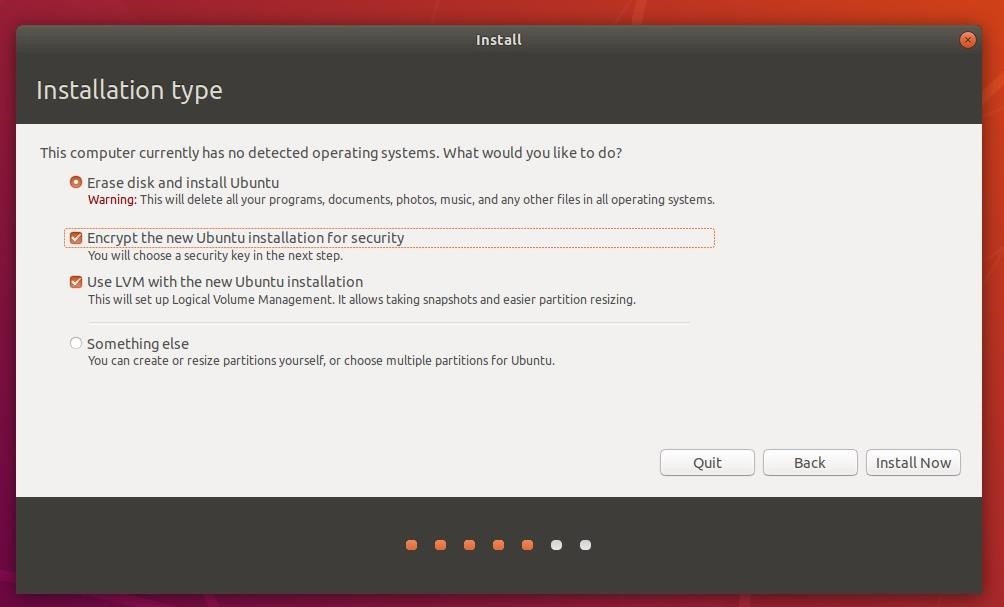Click the orange close icon in titlebar
1004x607 pixels.
tap(967, 40)
